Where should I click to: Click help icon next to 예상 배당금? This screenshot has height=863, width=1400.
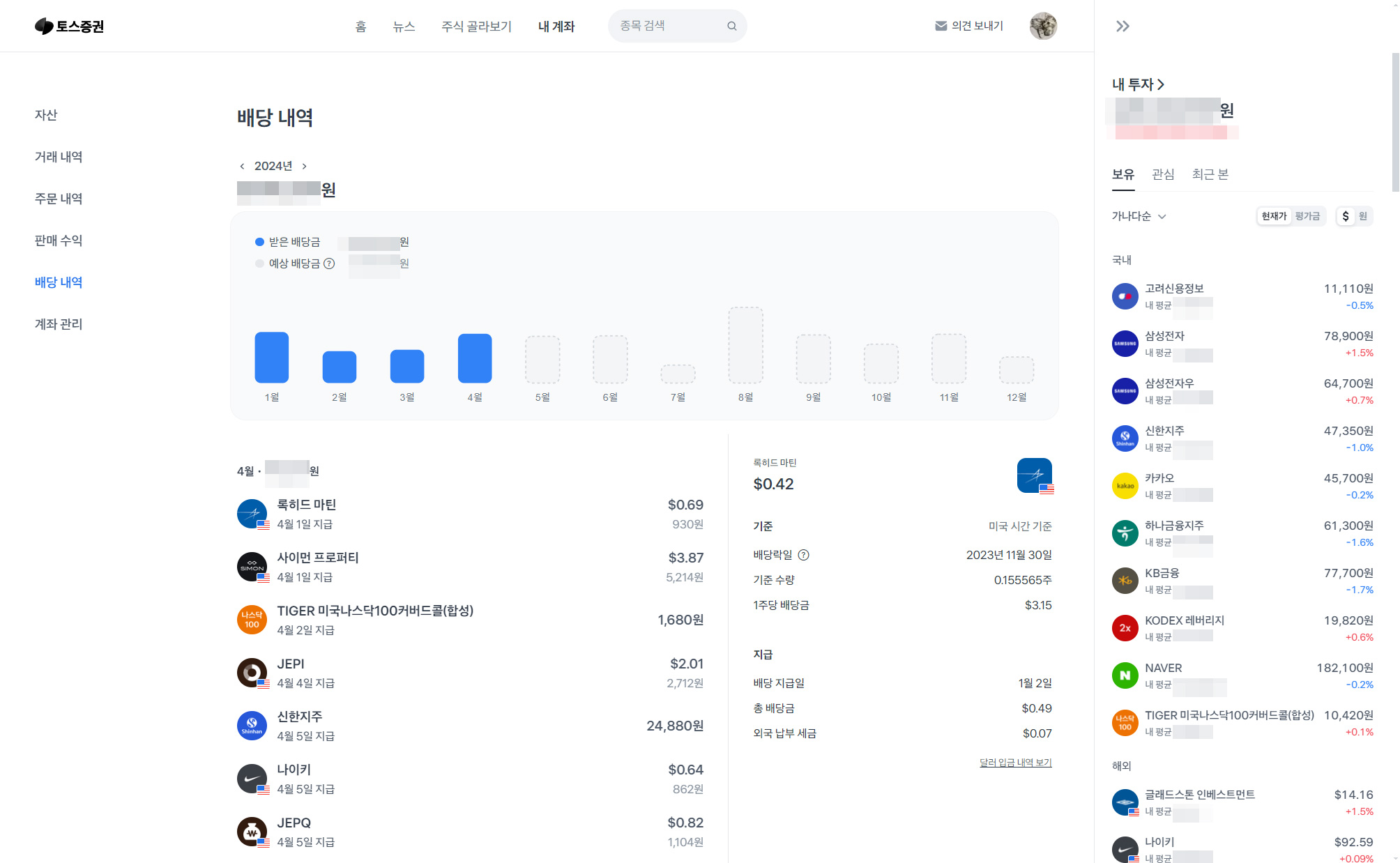point(330,264)
